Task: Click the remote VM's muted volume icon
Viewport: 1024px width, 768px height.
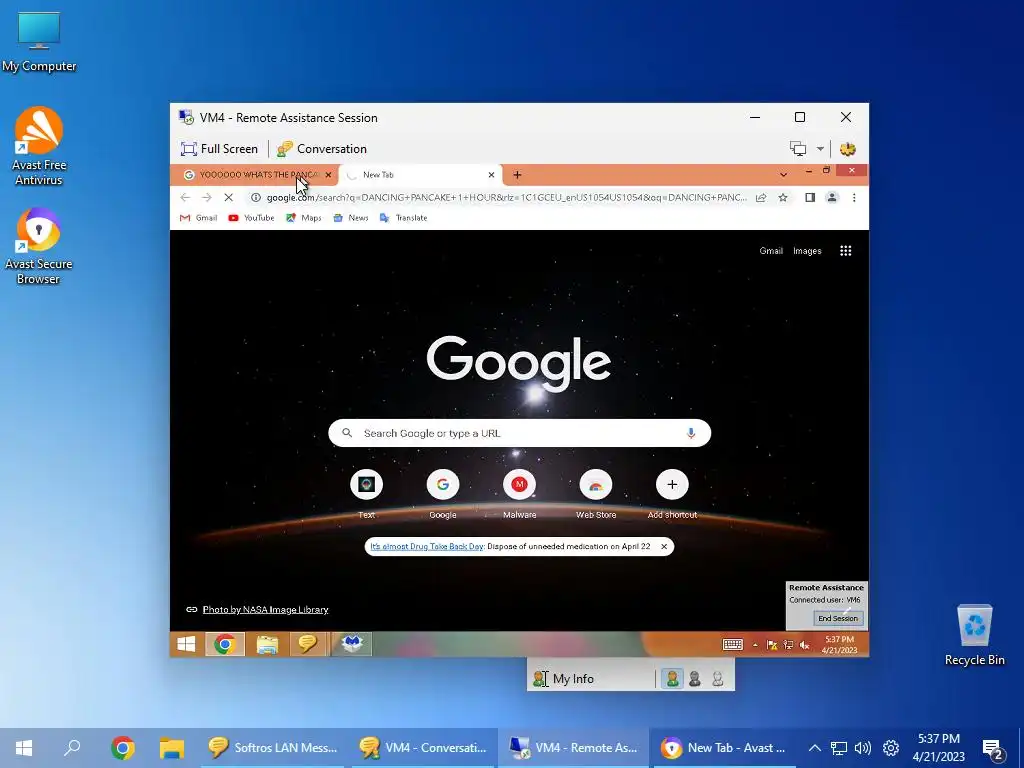Action: click(x=805, y=645)
